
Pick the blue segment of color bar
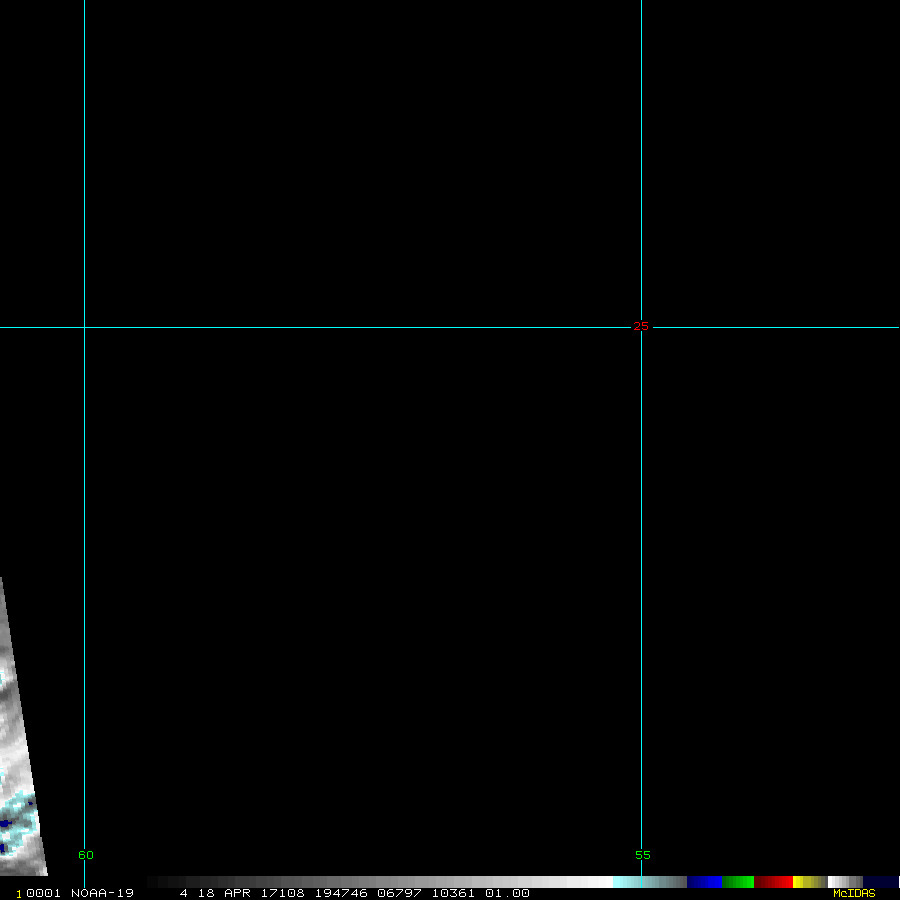(704, 882)
